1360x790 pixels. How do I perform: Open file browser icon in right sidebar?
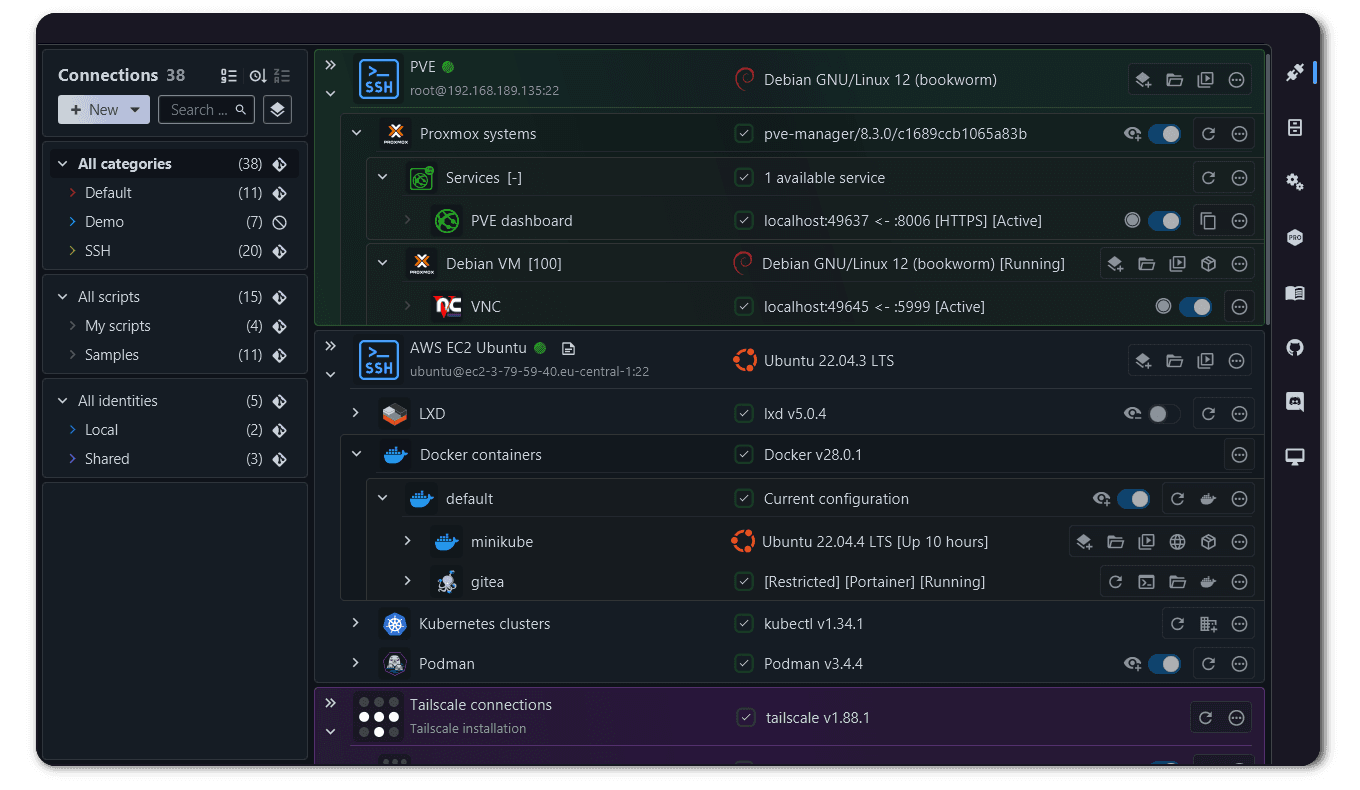pos(1295,128)
